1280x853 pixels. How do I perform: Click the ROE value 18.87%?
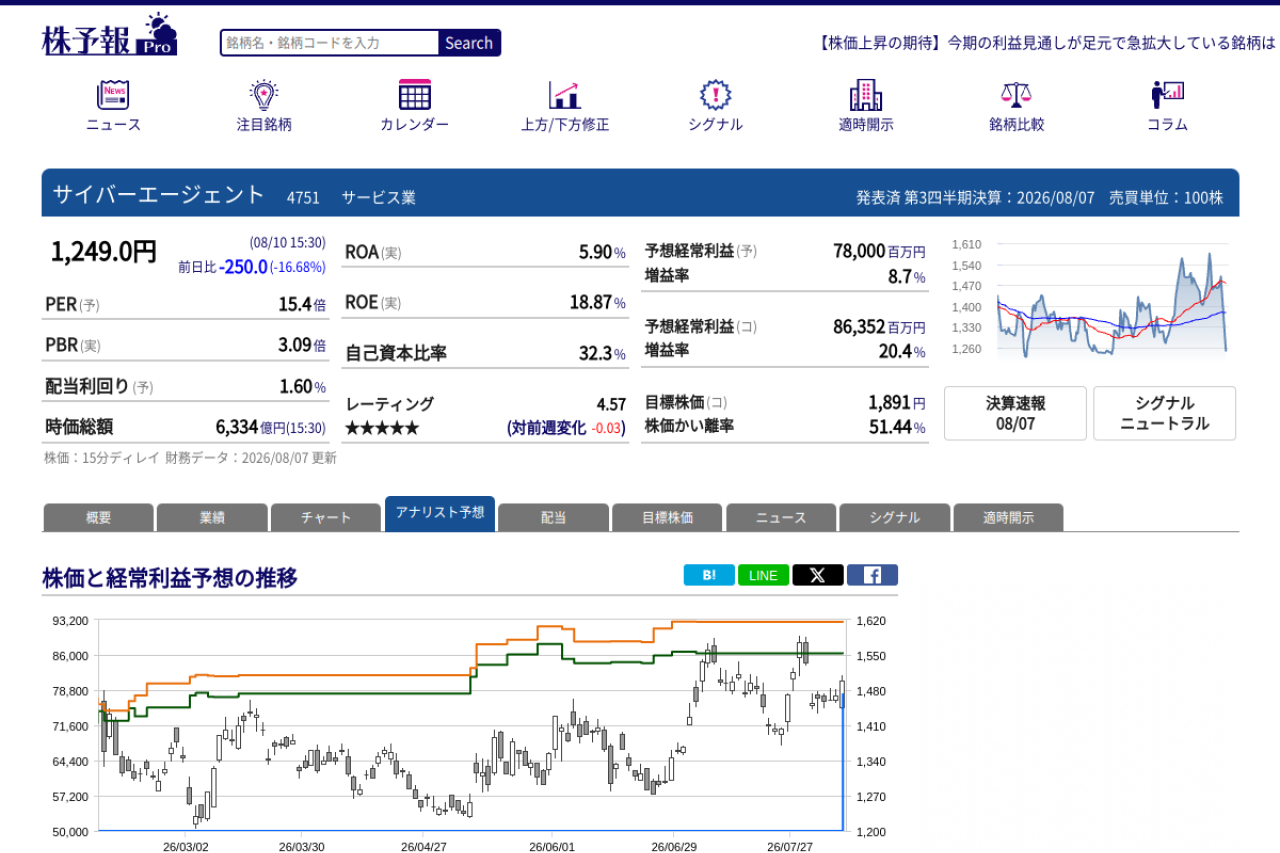[x=598, y=302]
